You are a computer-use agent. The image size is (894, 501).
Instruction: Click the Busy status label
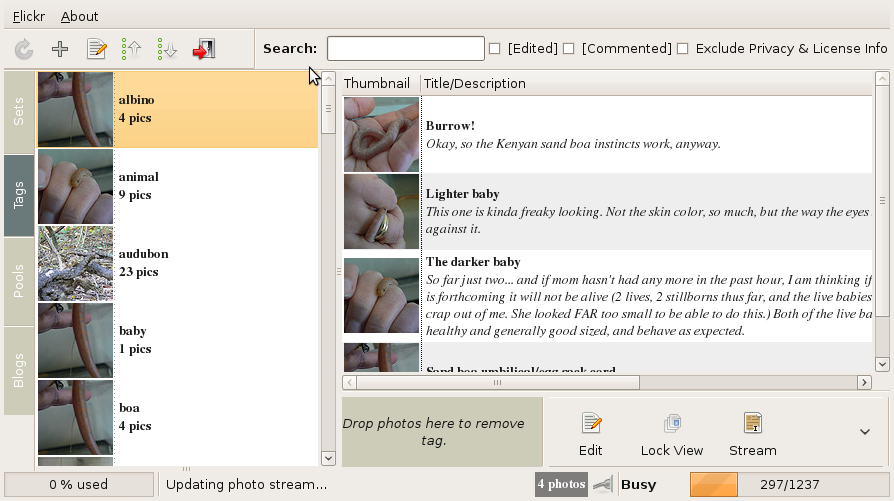pyautogui.click(x=639, y=484)
